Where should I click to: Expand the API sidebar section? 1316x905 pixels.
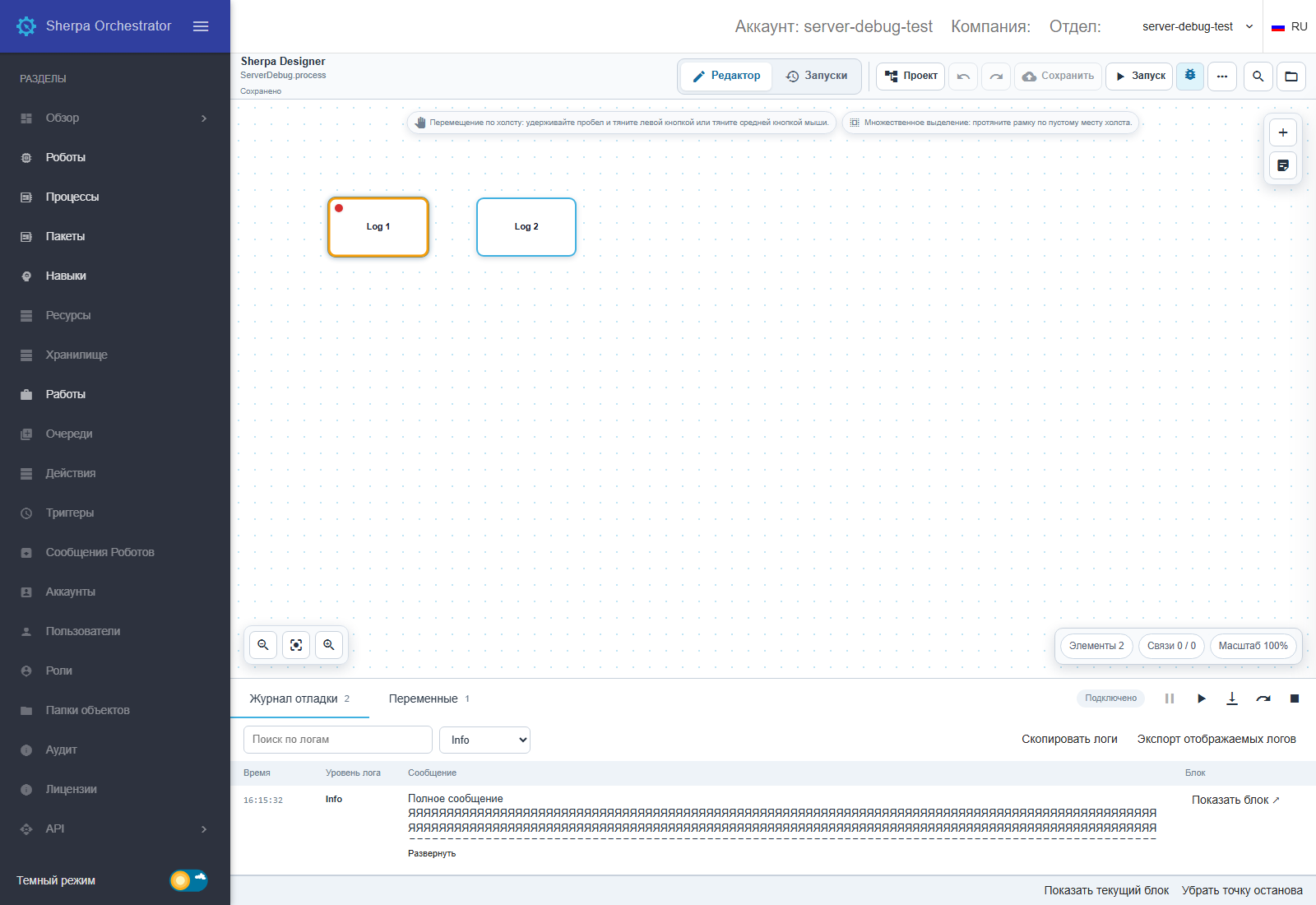115,828
